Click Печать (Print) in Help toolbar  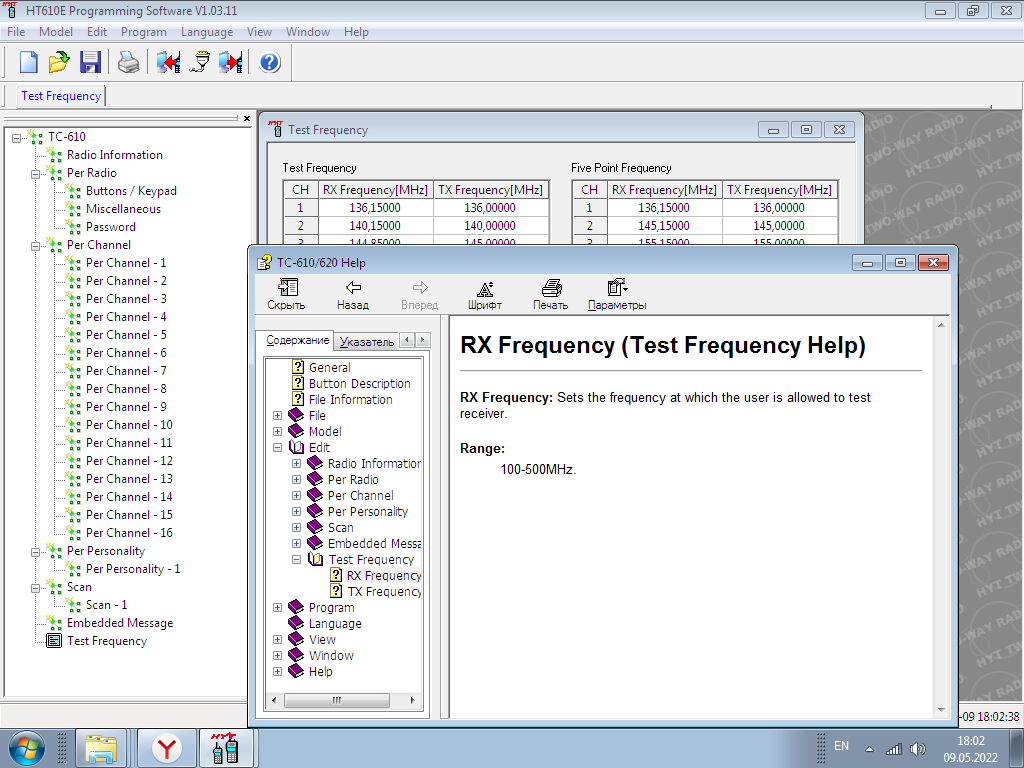[x=551, y=295]
